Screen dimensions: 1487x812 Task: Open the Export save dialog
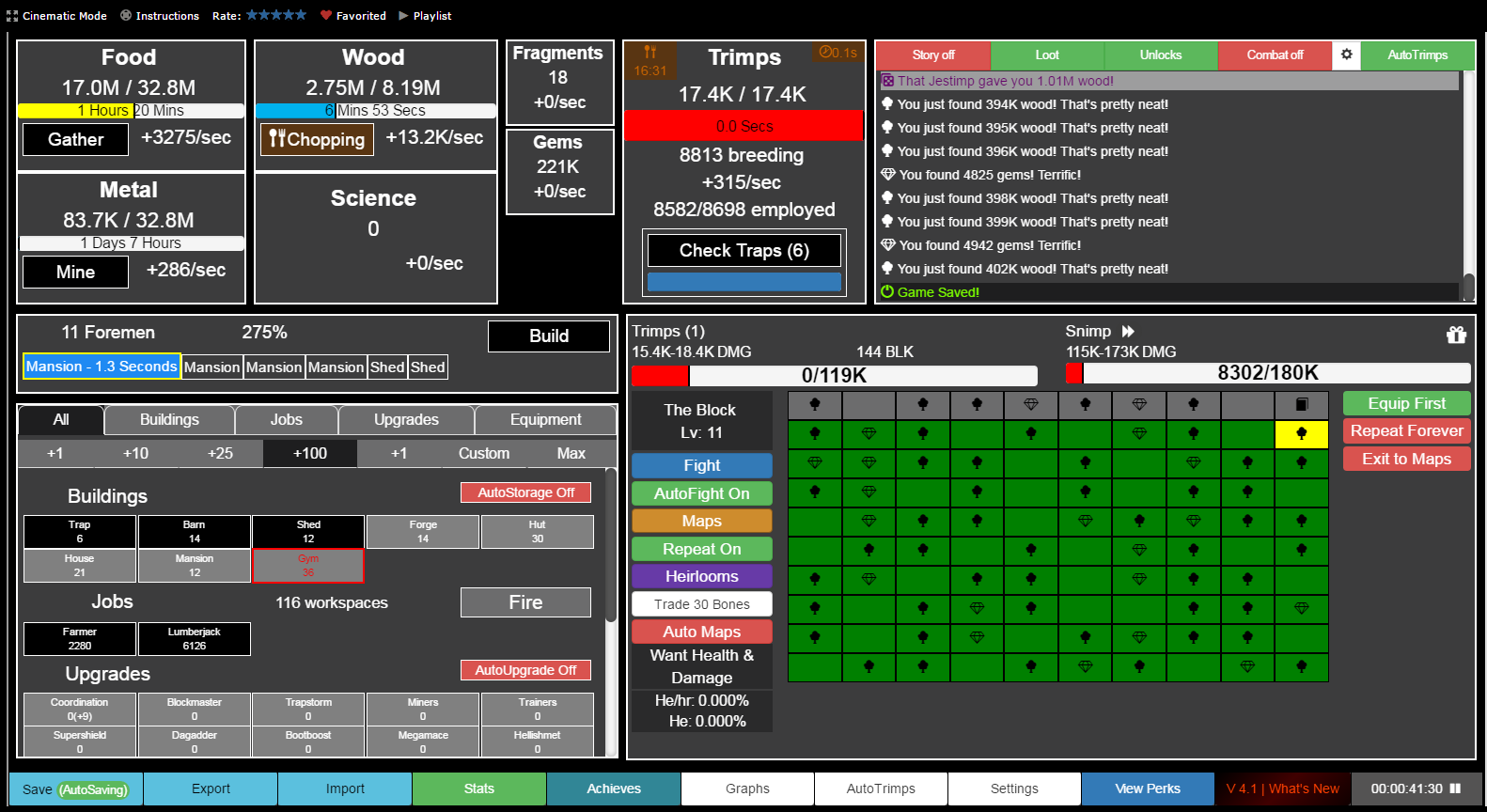coord(211,789)
